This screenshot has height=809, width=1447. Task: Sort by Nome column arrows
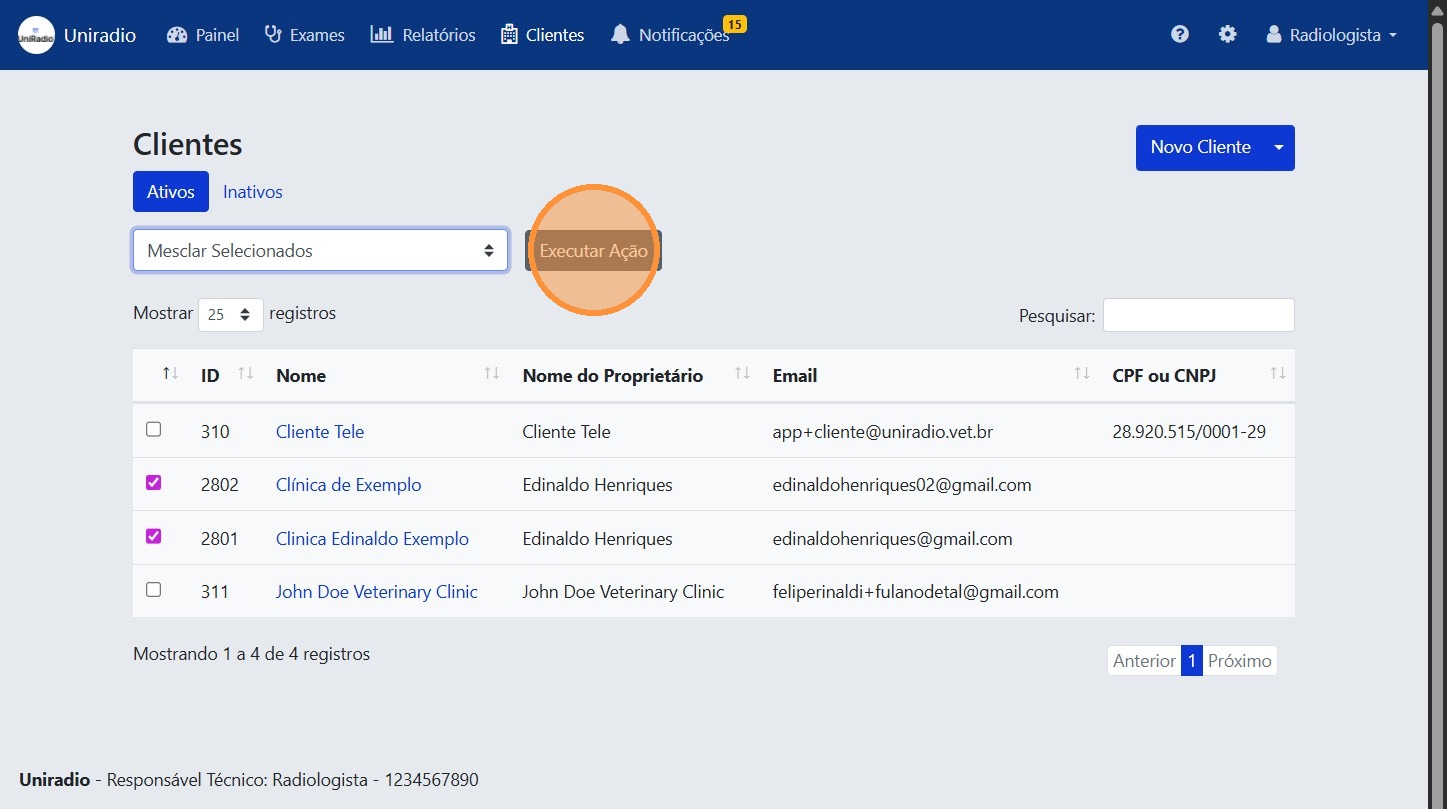[492, 374]
